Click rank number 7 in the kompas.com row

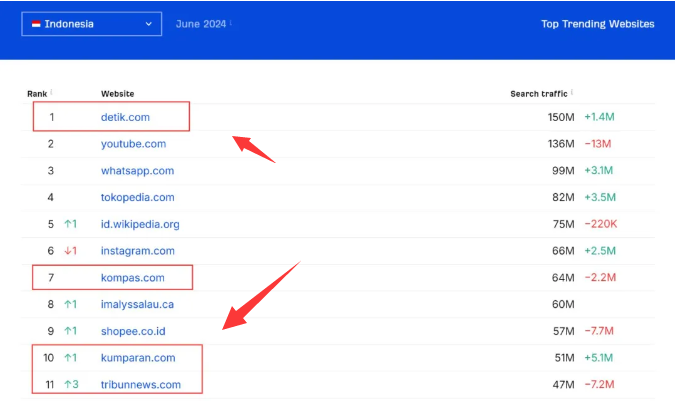pos(51,277)
